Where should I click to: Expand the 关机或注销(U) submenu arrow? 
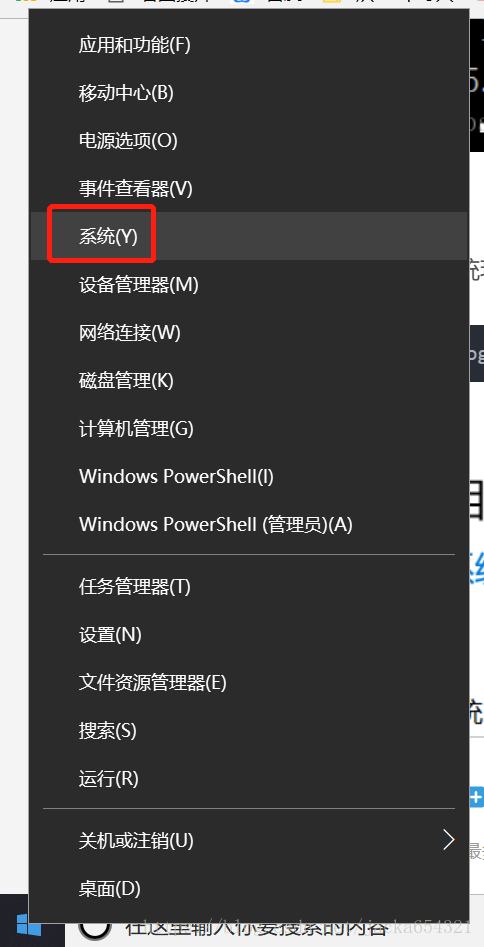click(x=448, y=840)
